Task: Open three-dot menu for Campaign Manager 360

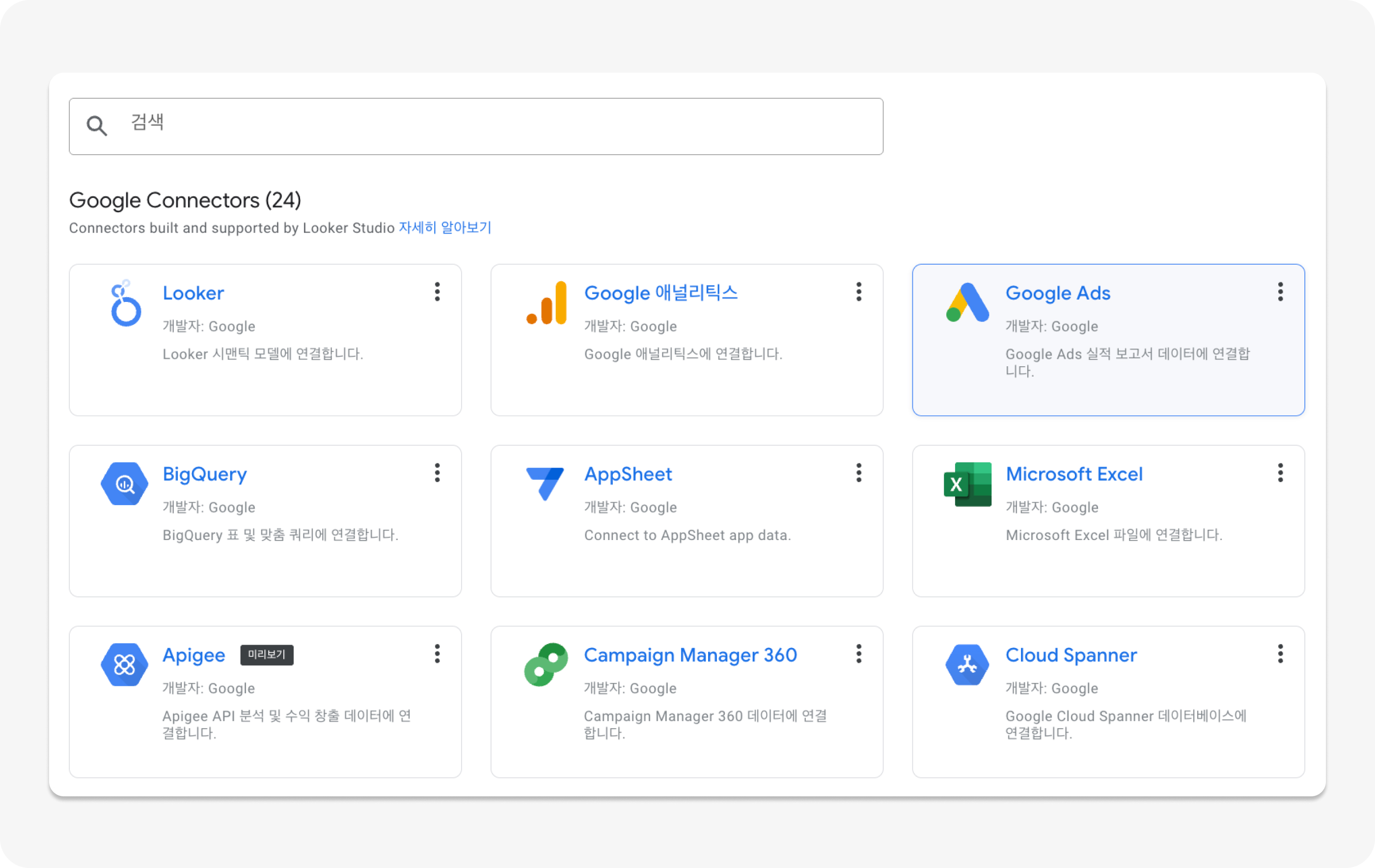Action: click(x=859, y=654)
